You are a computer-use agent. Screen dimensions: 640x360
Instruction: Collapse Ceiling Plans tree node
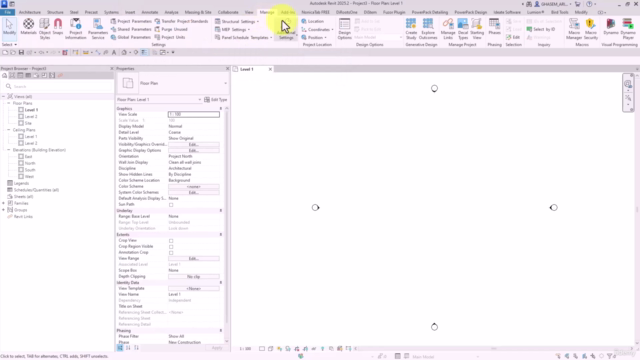pos(9,130)
